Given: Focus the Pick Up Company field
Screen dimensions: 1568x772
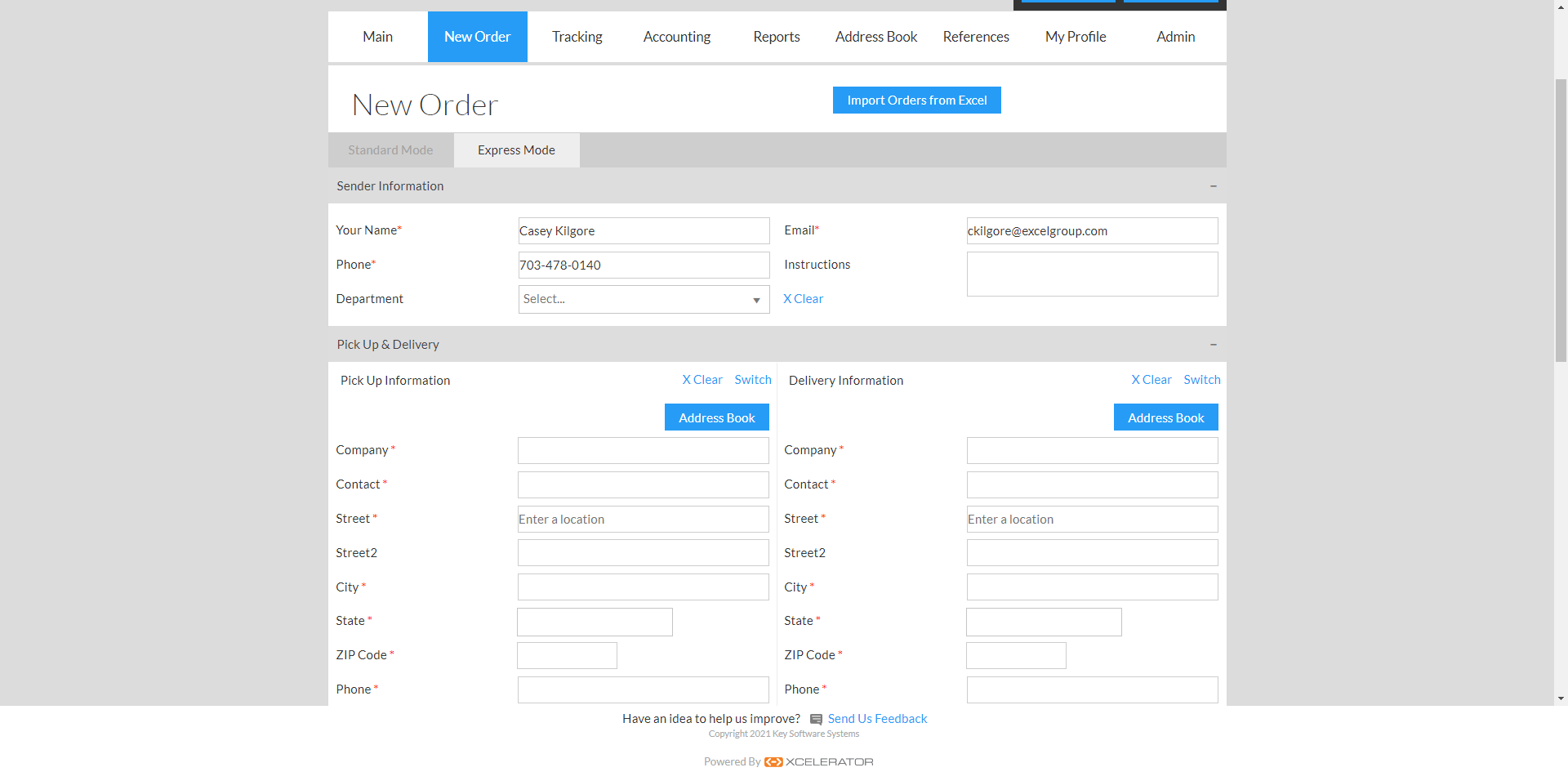Looking at the screenshot, I should (x=644, y=451).
